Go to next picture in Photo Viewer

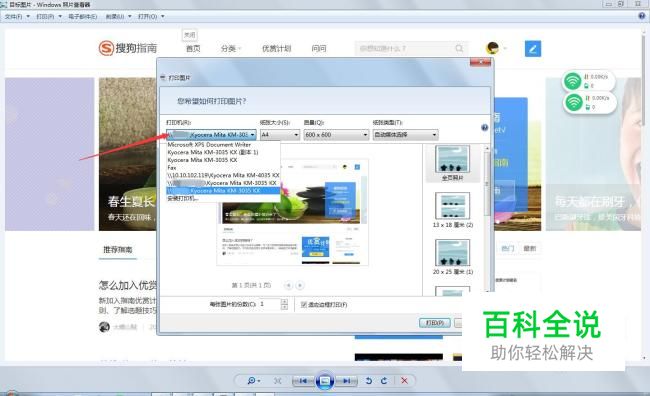point(347,381)
